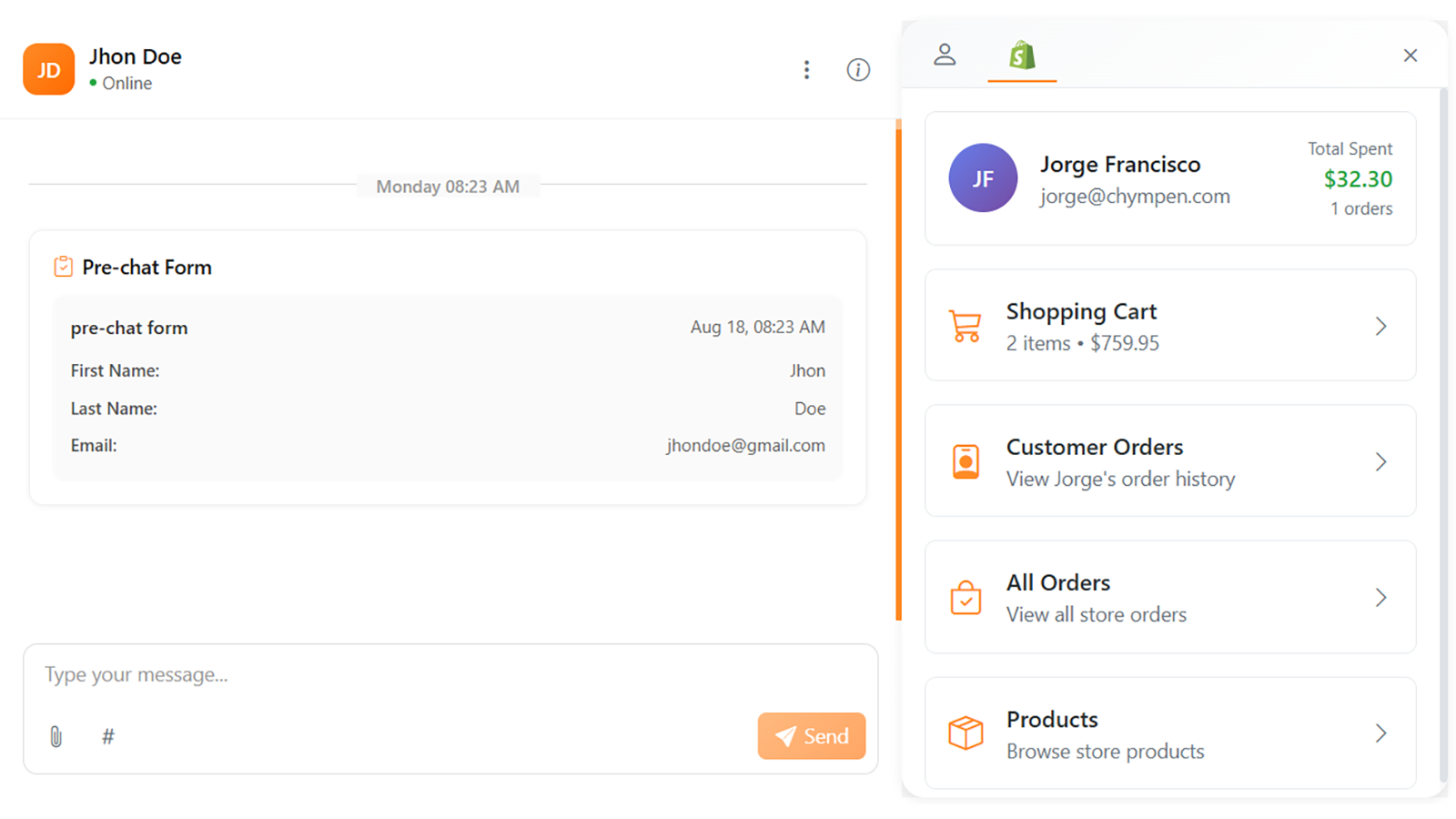
Task: Click the Pre-chat Form clipboard icon
Action: [x=62, y=266]
